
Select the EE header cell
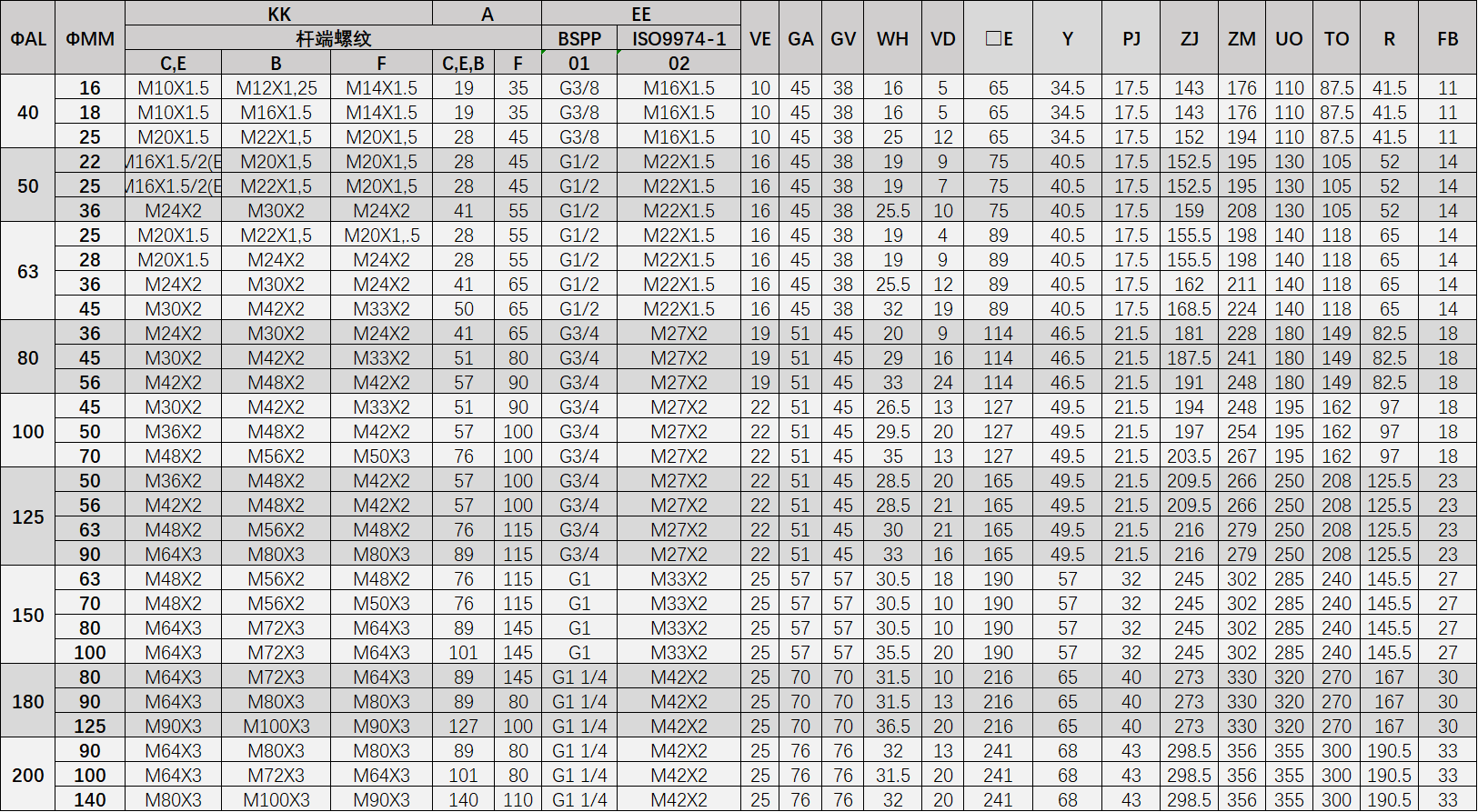click(x=640, y=14)
